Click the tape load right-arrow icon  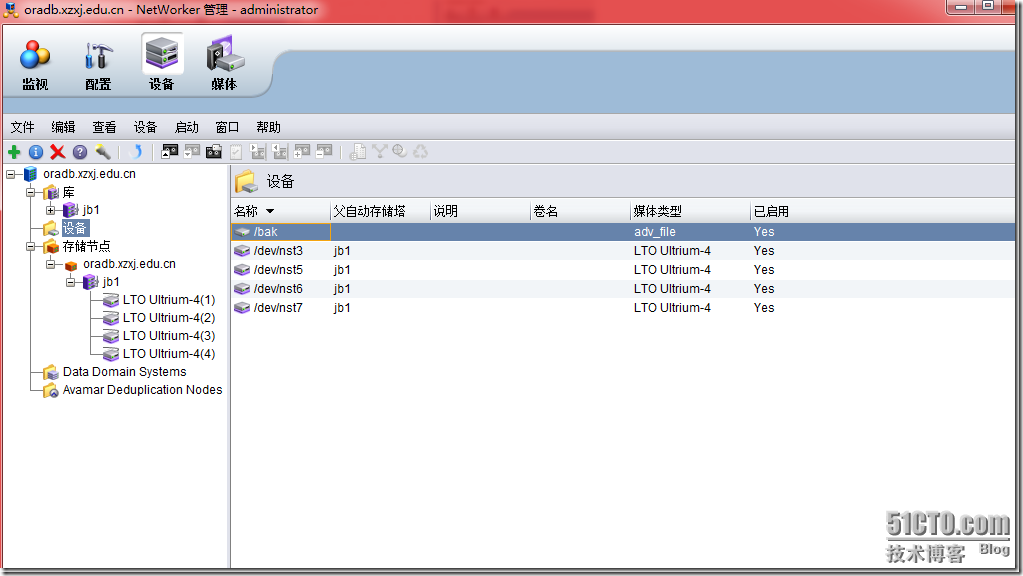coord(258,152)
